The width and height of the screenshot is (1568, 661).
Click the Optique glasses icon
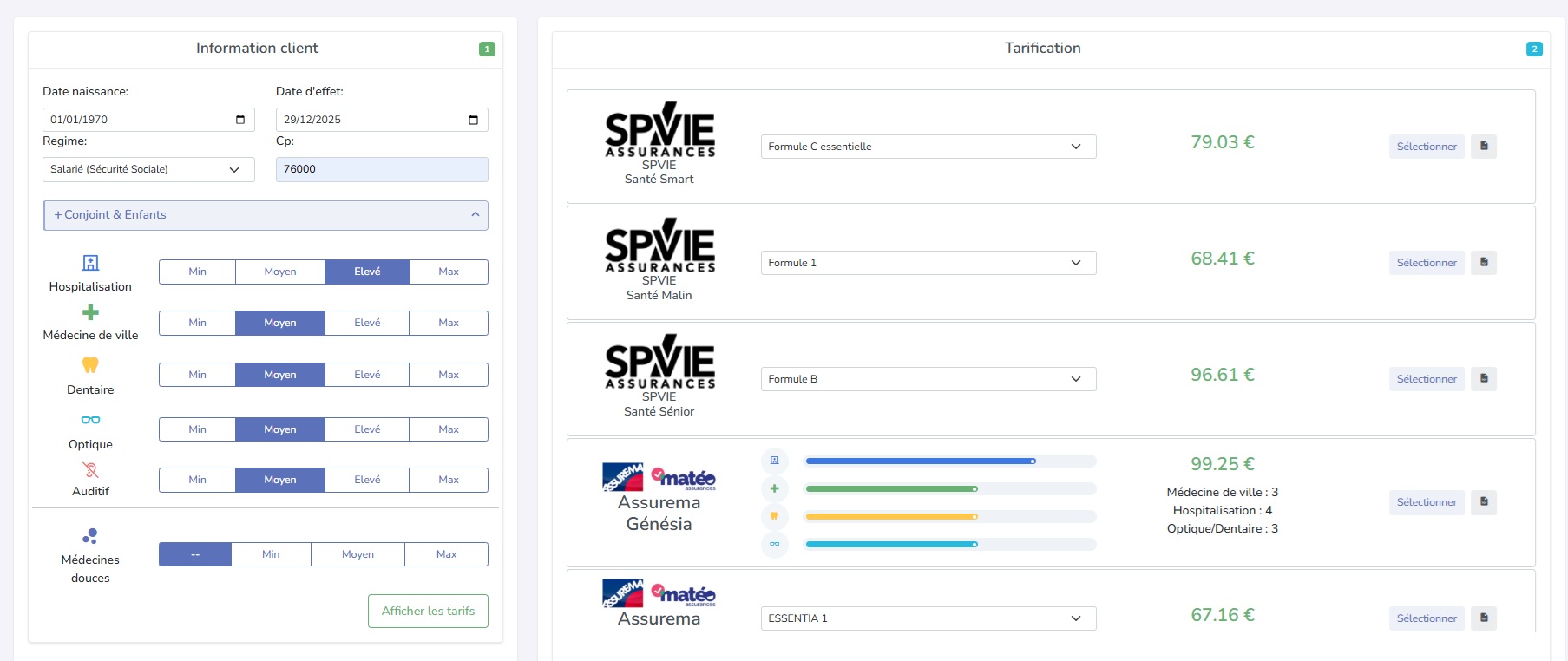pyautogui.click(x=90, y=420)
